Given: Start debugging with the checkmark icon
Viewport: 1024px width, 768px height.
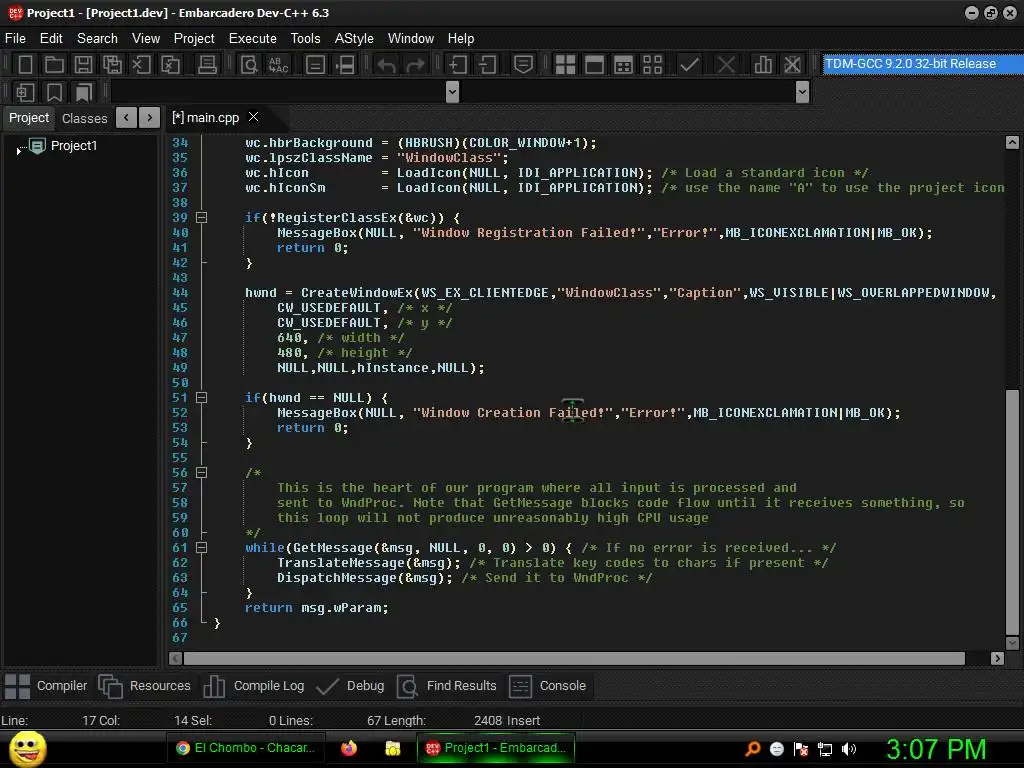Looking at the screenshot, I should point(689,65).
